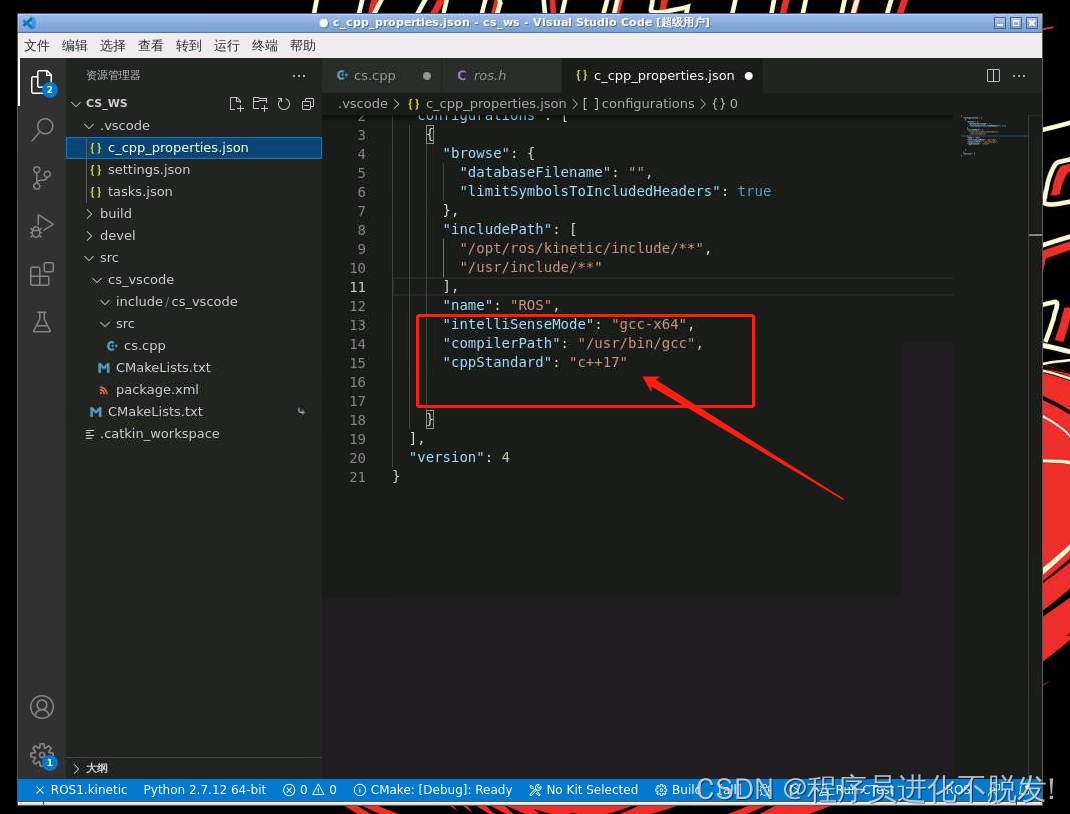Select the c_cpp_properties.json editor tab

click(663, 76)
